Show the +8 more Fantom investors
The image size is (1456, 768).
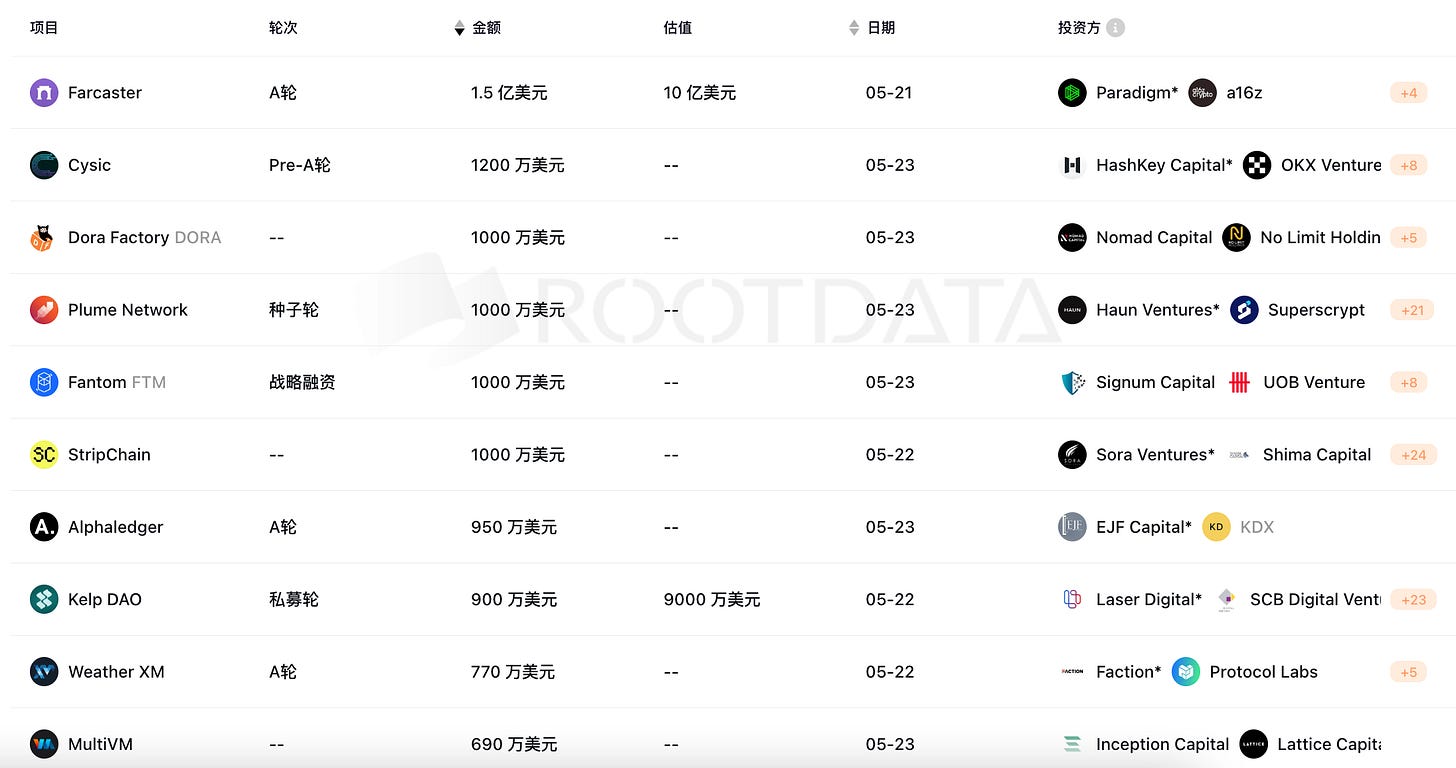(1408, 382)
